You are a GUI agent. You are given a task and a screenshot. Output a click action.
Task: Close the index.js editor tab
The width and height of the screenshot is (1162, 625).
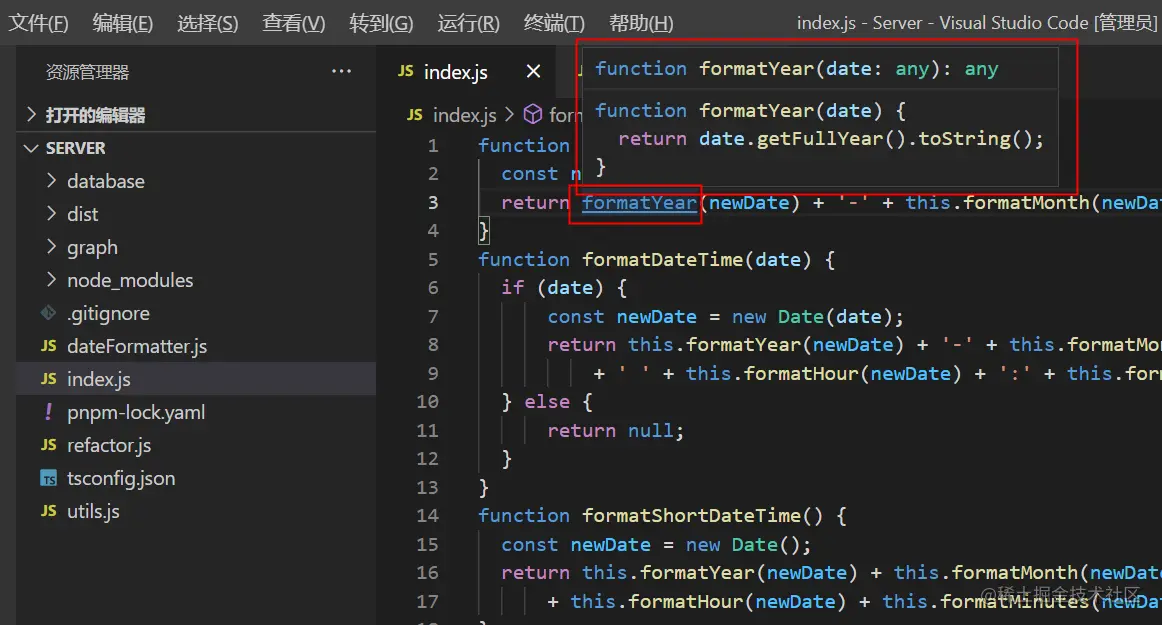point(533,72)
